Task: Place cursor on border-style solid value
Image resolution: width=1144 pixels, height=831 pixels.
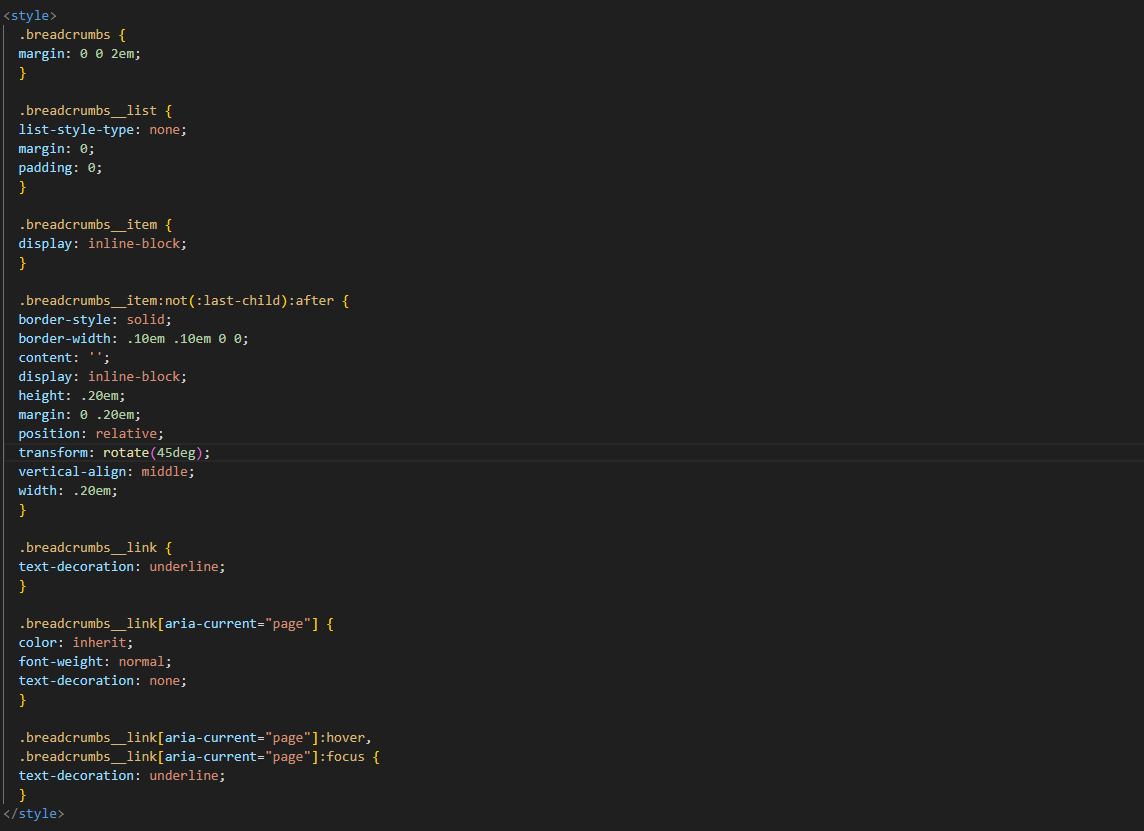Action: (x=149, y=319)
